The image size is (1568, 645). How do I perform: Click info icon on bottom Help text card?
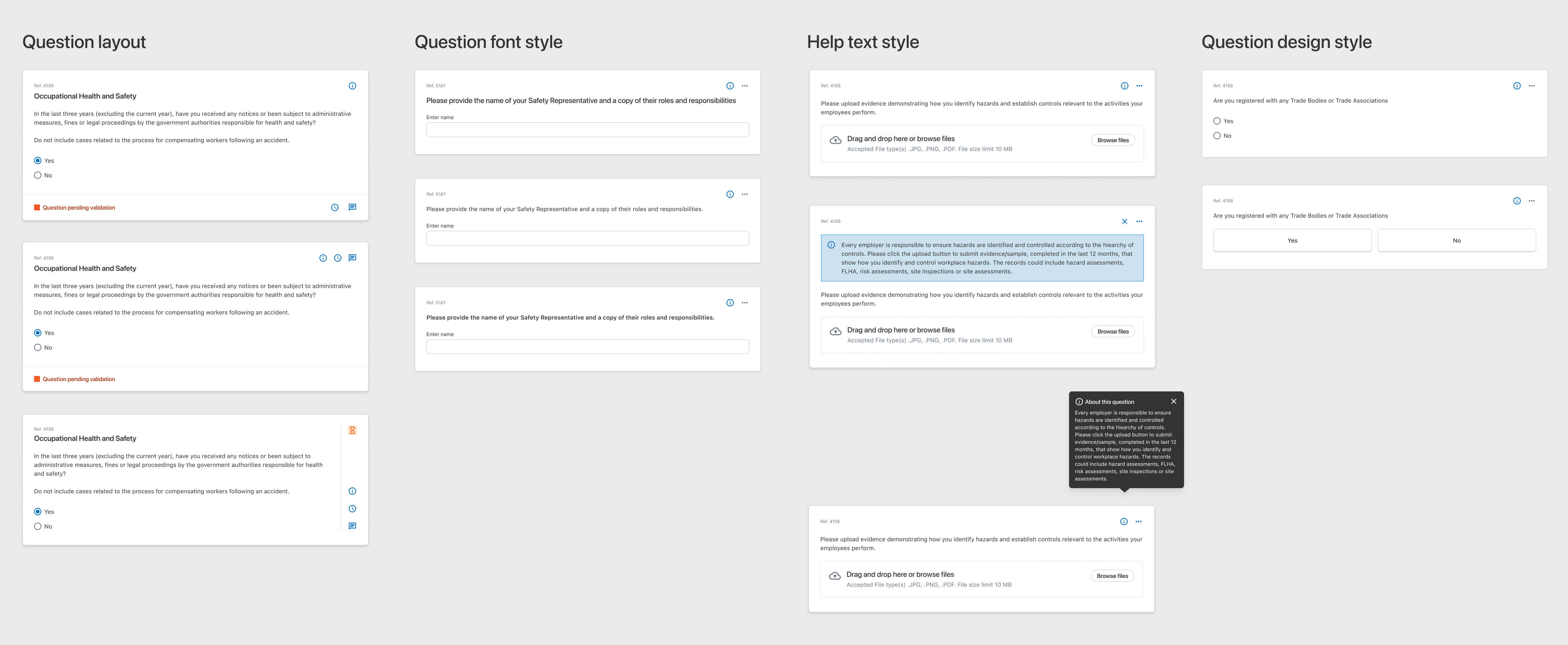click(x=1124, y=521)
